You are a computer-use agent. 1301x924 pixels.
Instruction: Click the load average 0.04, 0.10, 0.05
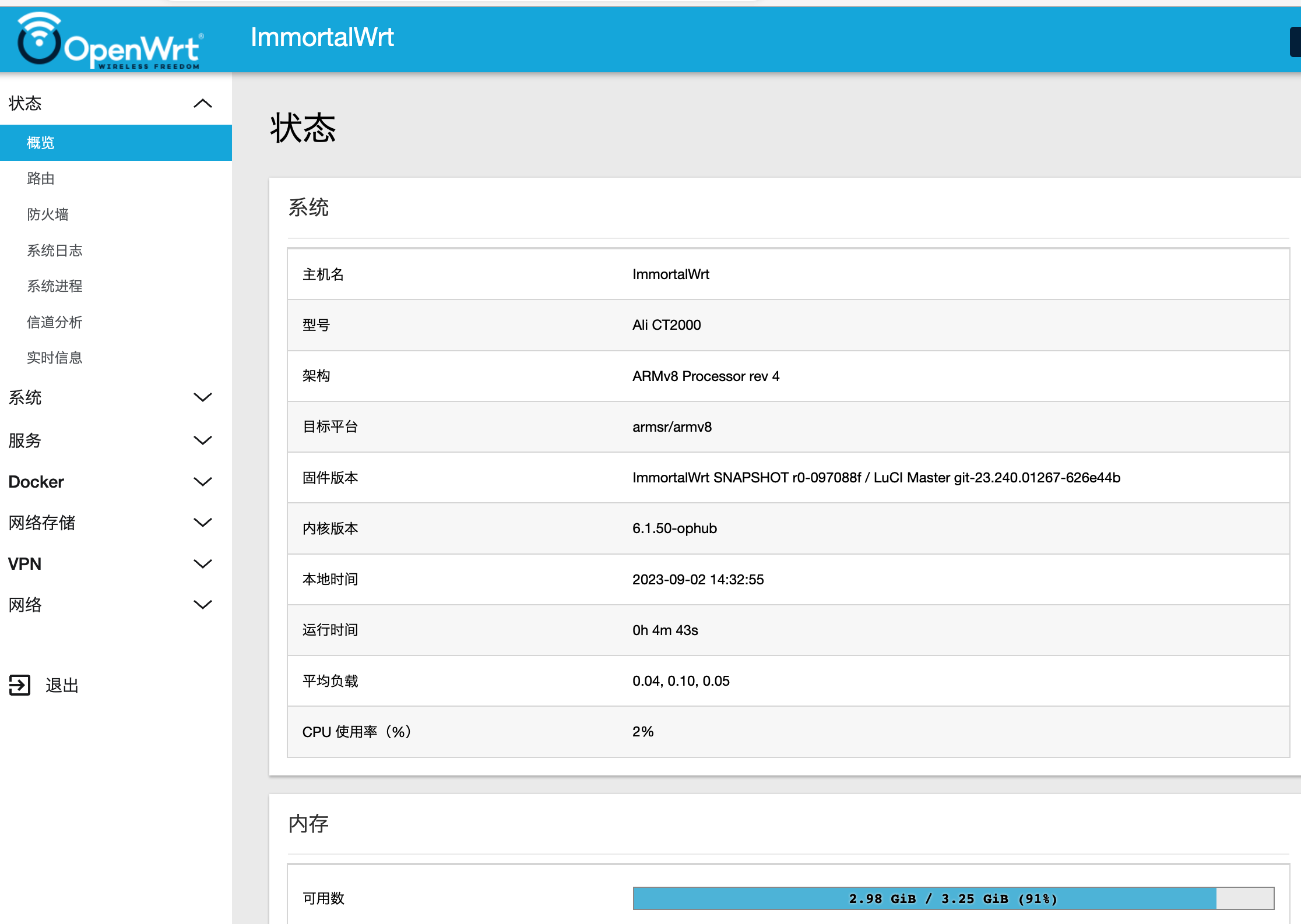(681, 681)
